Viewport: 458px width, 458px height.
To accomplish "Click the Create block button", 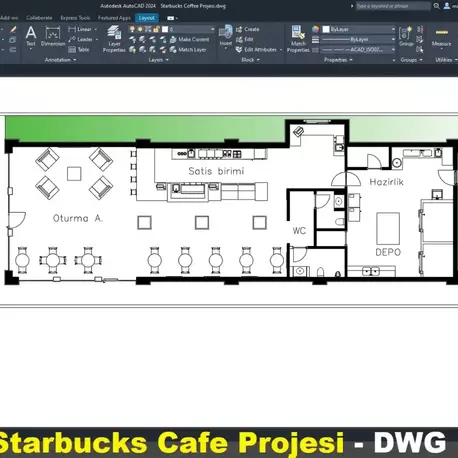I will click(248, 29).
